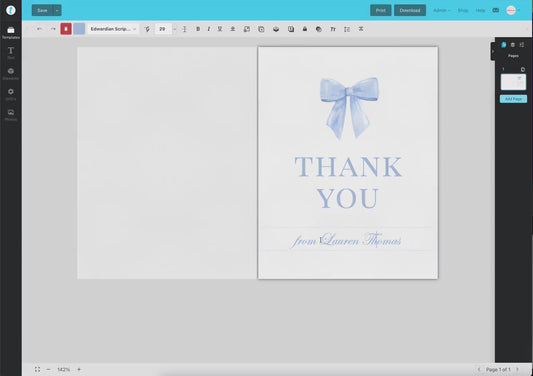Open the Shop menu item
The height and width of the screenshot is (376, 533).
[x=463, y=10]
